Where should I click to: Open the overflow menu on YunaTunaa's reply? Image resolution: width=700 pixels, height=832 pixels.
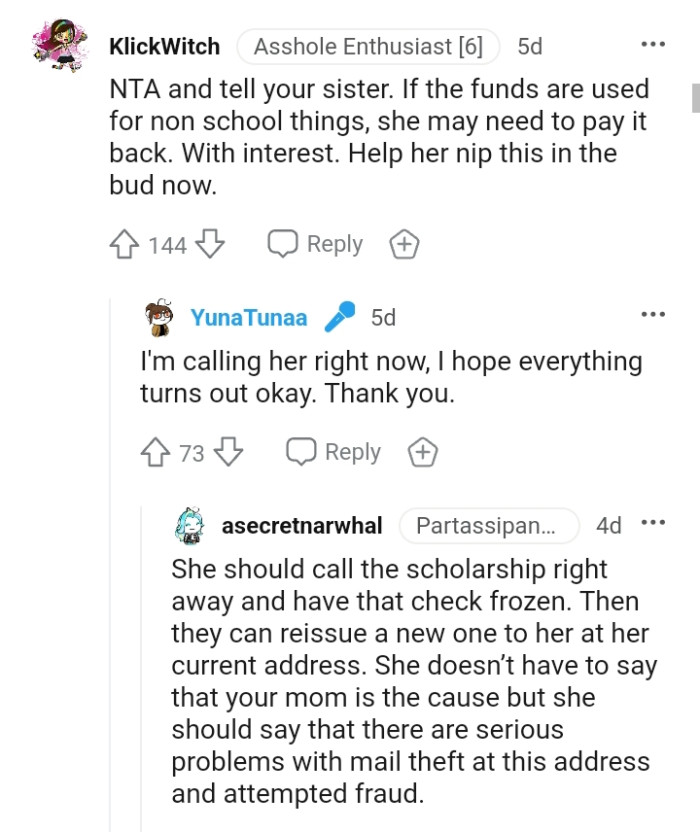(x=653, y=312)
